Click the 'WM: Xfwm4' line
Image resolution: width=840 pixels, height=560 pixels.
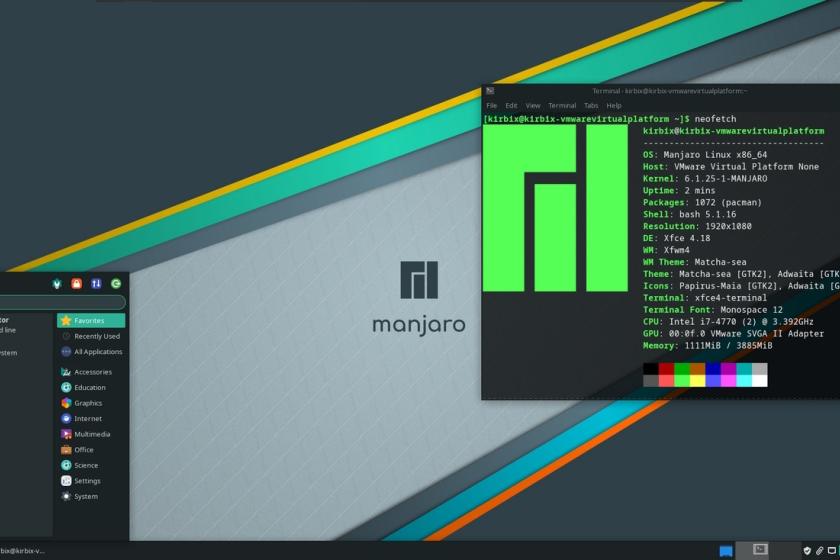pos(666,250)
